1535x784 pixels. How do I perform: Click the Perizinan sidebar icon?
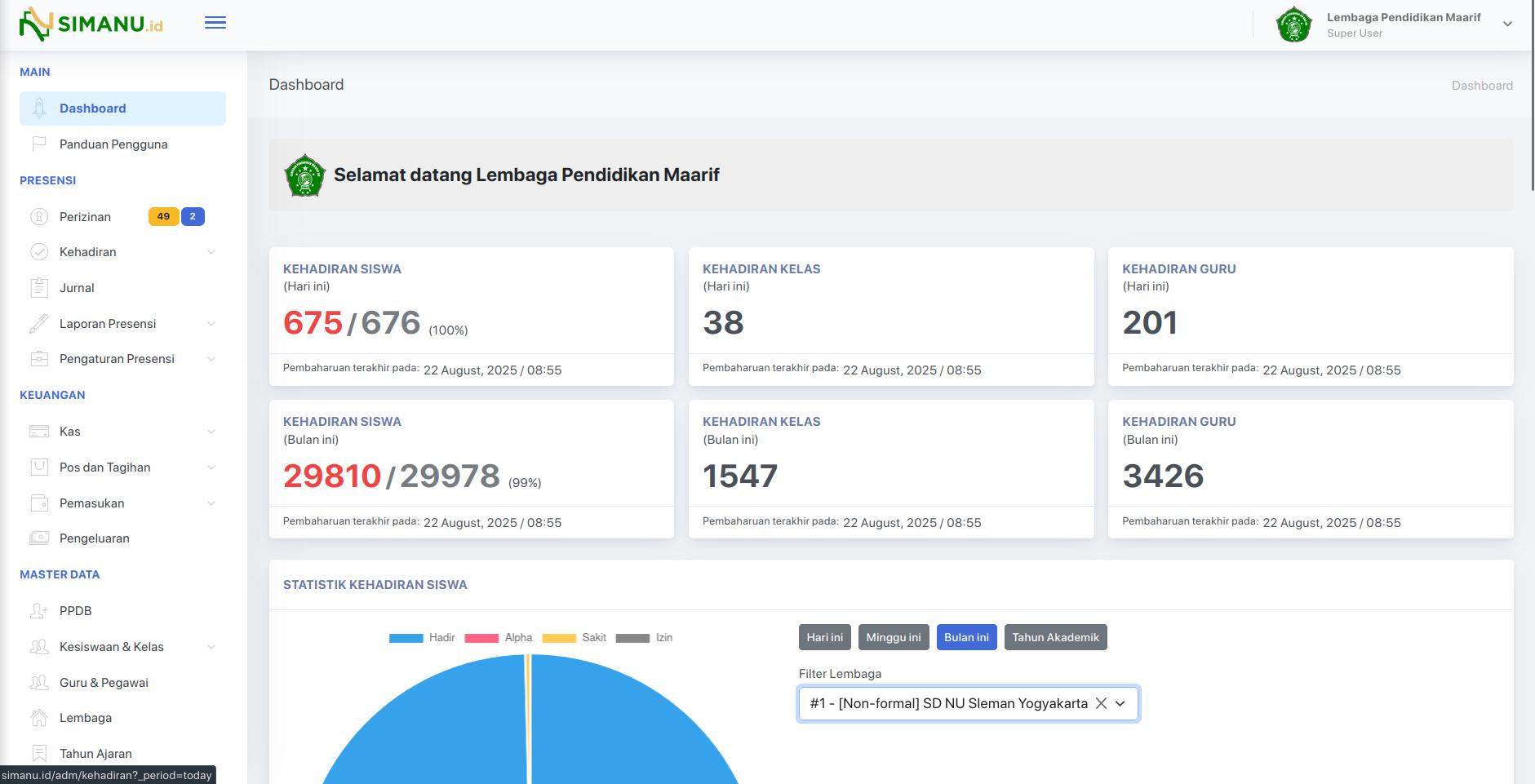click(x=39, y=216)
